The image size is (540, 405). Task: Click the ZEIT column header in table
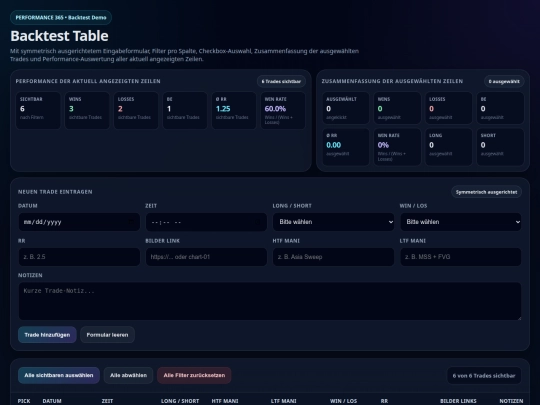pos(107,401)
